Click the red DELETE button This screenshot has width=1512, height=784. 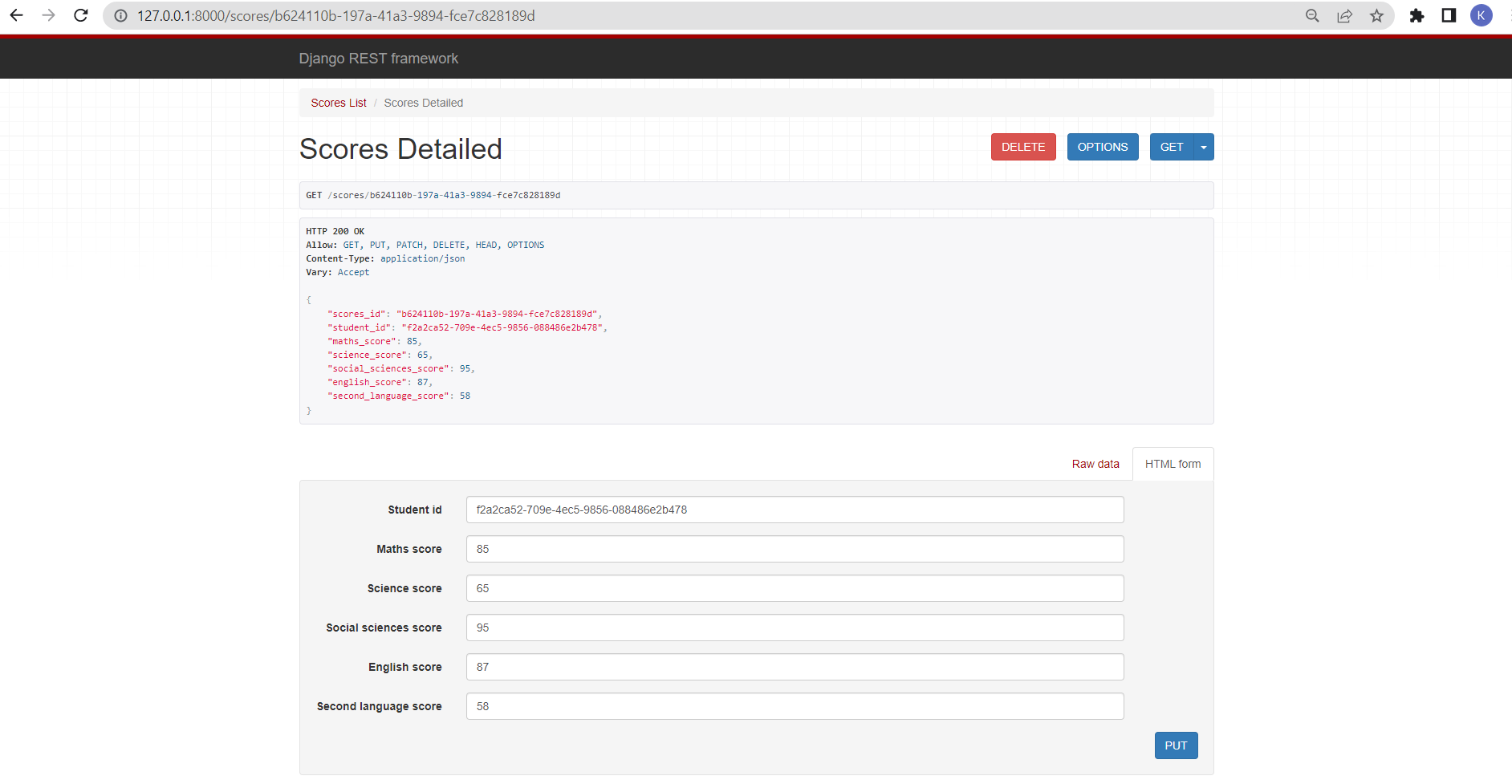(x=1023, y=147)
